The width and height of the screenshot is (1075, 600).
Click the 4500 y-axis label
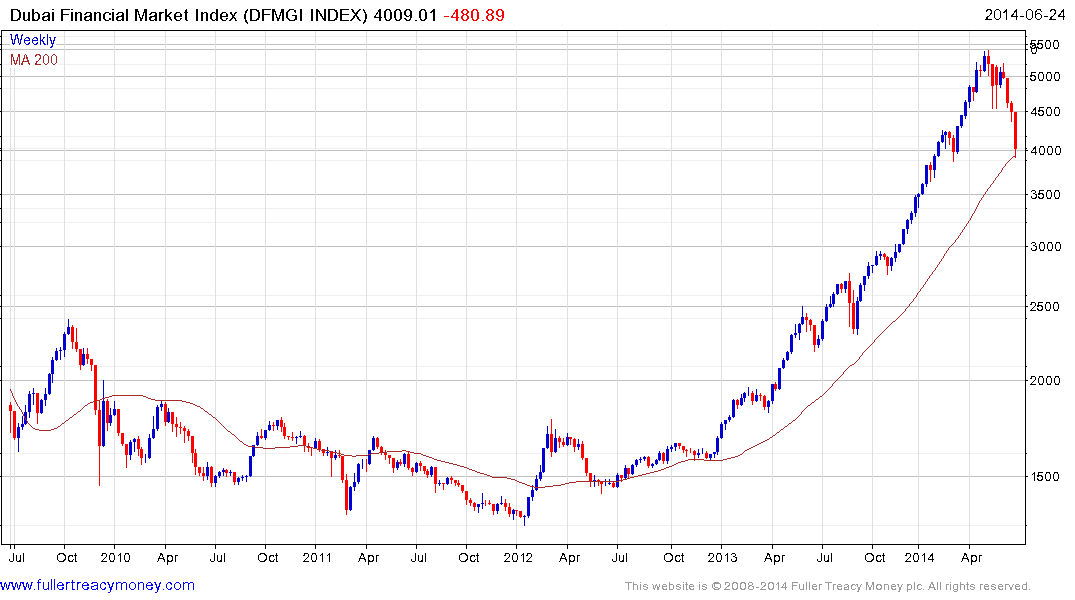(x=1046, y=112)
